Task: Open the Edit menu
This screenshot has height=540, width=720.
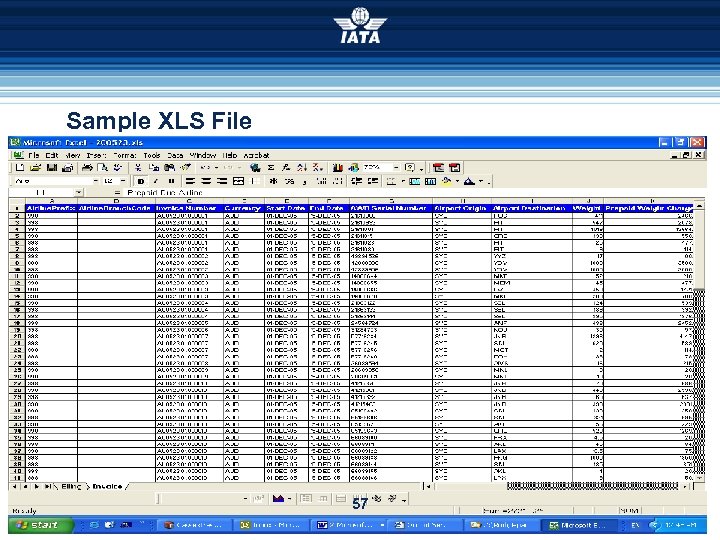Action: [51, 156]
